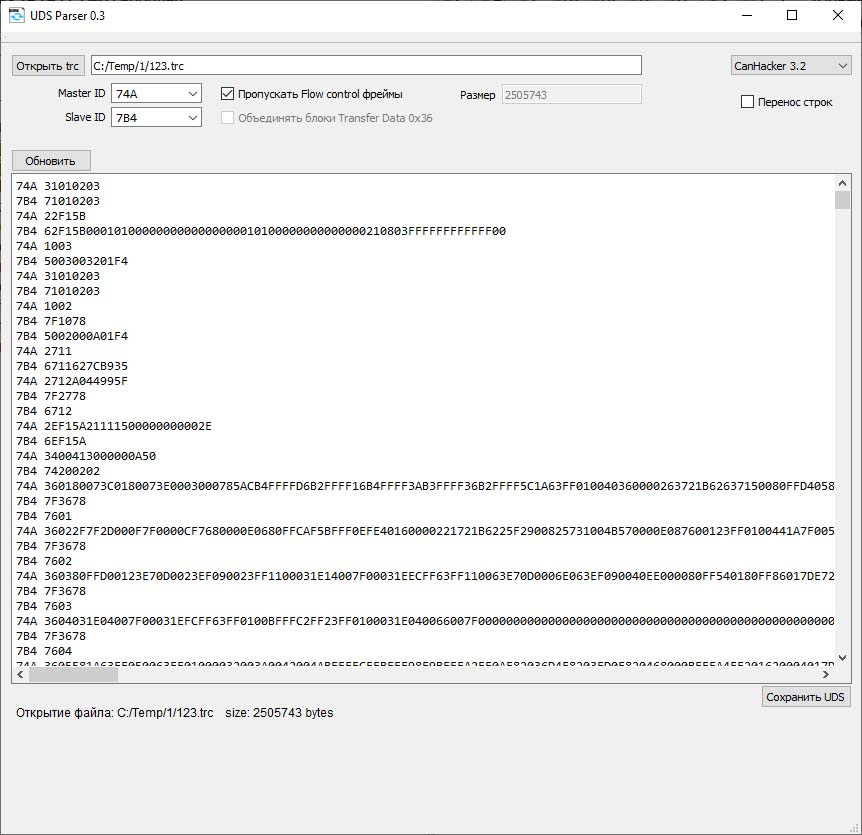Click the Объединять блоки Transfer Data 0x36 checkbox
This screenshot has height=835, width=862.
(x=226, y=117)
